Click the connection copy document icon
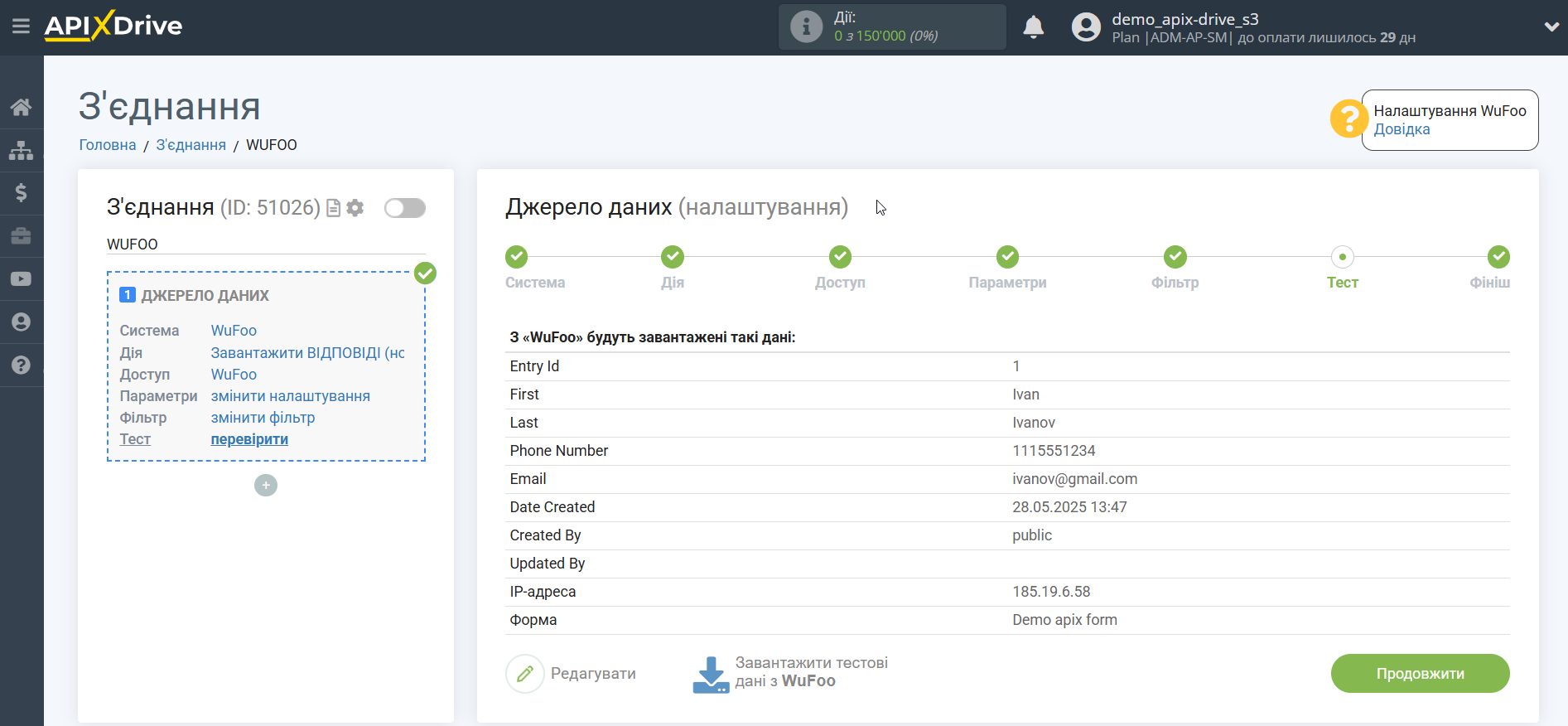 334,208
